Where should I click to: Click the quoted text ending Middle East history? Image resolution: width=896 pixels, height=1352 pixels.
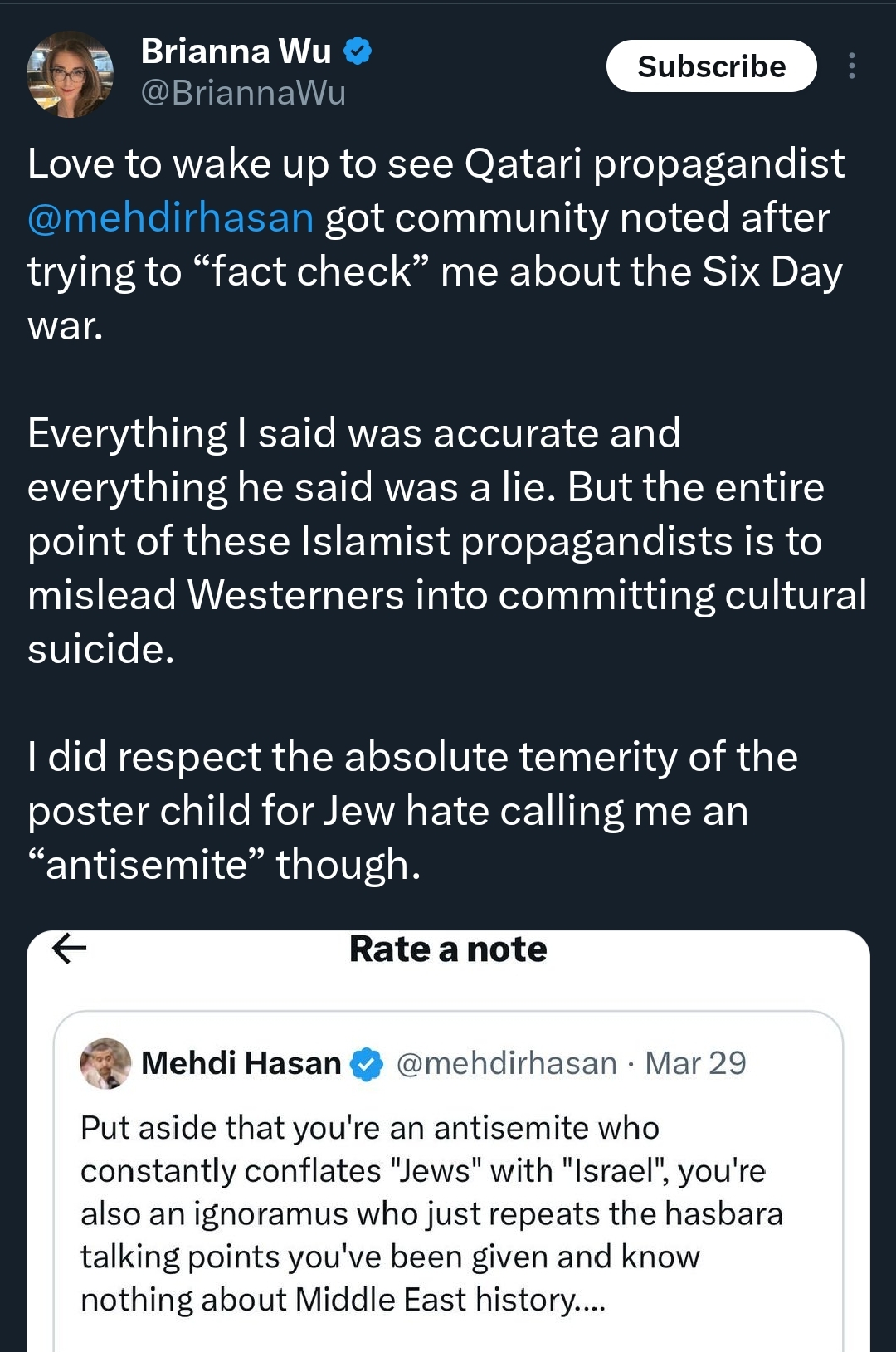(x=343, y=1300)
